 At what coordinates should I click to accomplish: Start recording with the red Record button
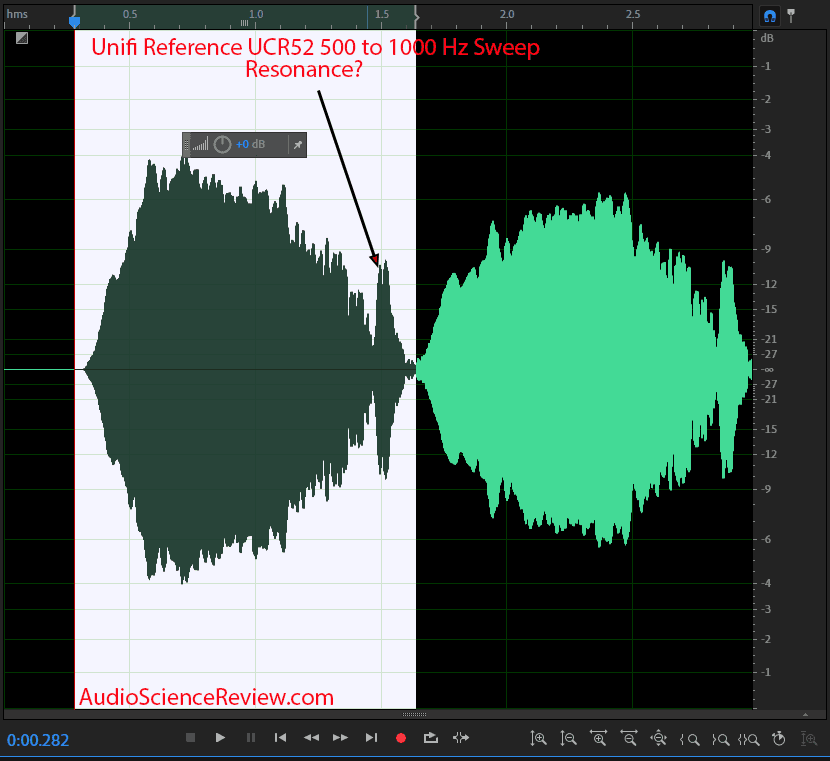(401, 738)
